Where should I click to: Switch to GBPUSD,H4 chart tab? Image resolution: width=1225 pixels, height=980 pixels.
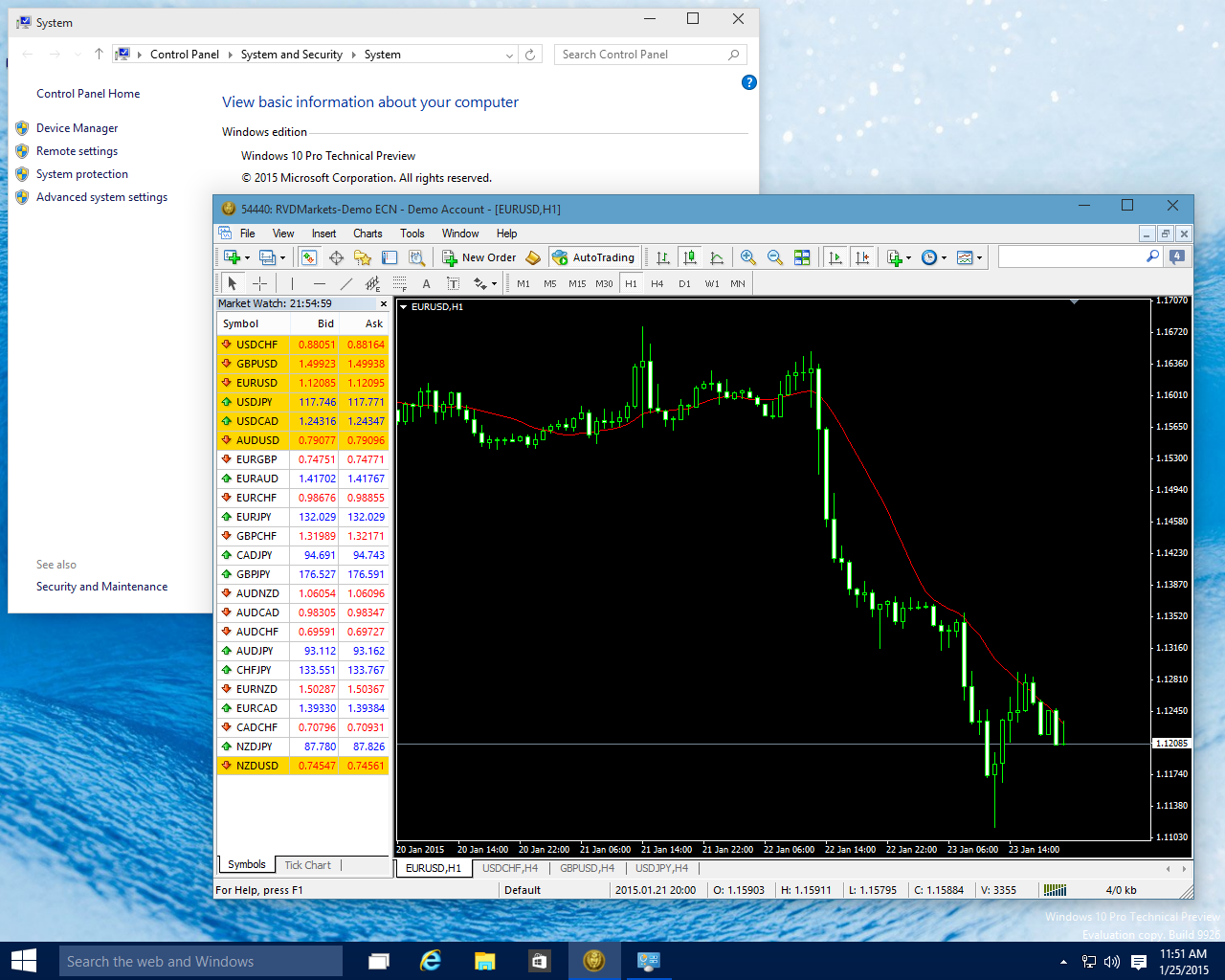tap(588, 868)
